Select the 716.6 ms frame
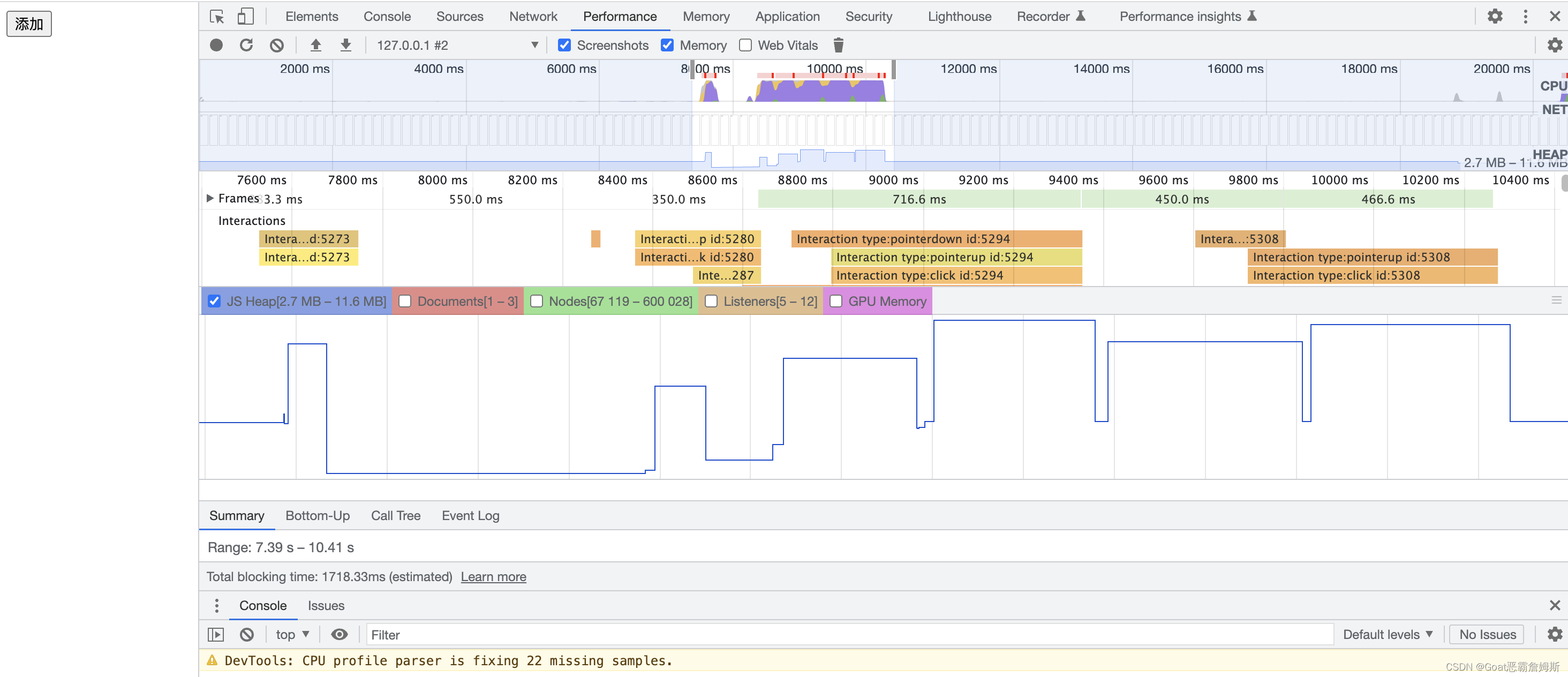Image resolution: width=1568 pixels, height=677 pixels. point(919,199)
